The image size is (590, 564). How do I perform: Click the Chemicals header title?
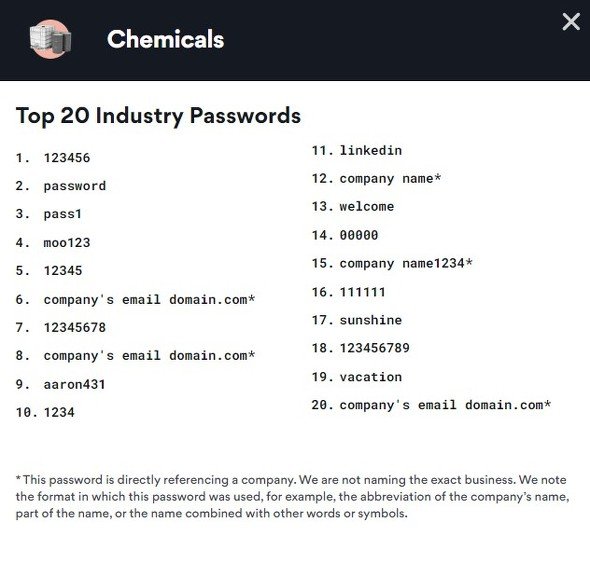point(166,39)
